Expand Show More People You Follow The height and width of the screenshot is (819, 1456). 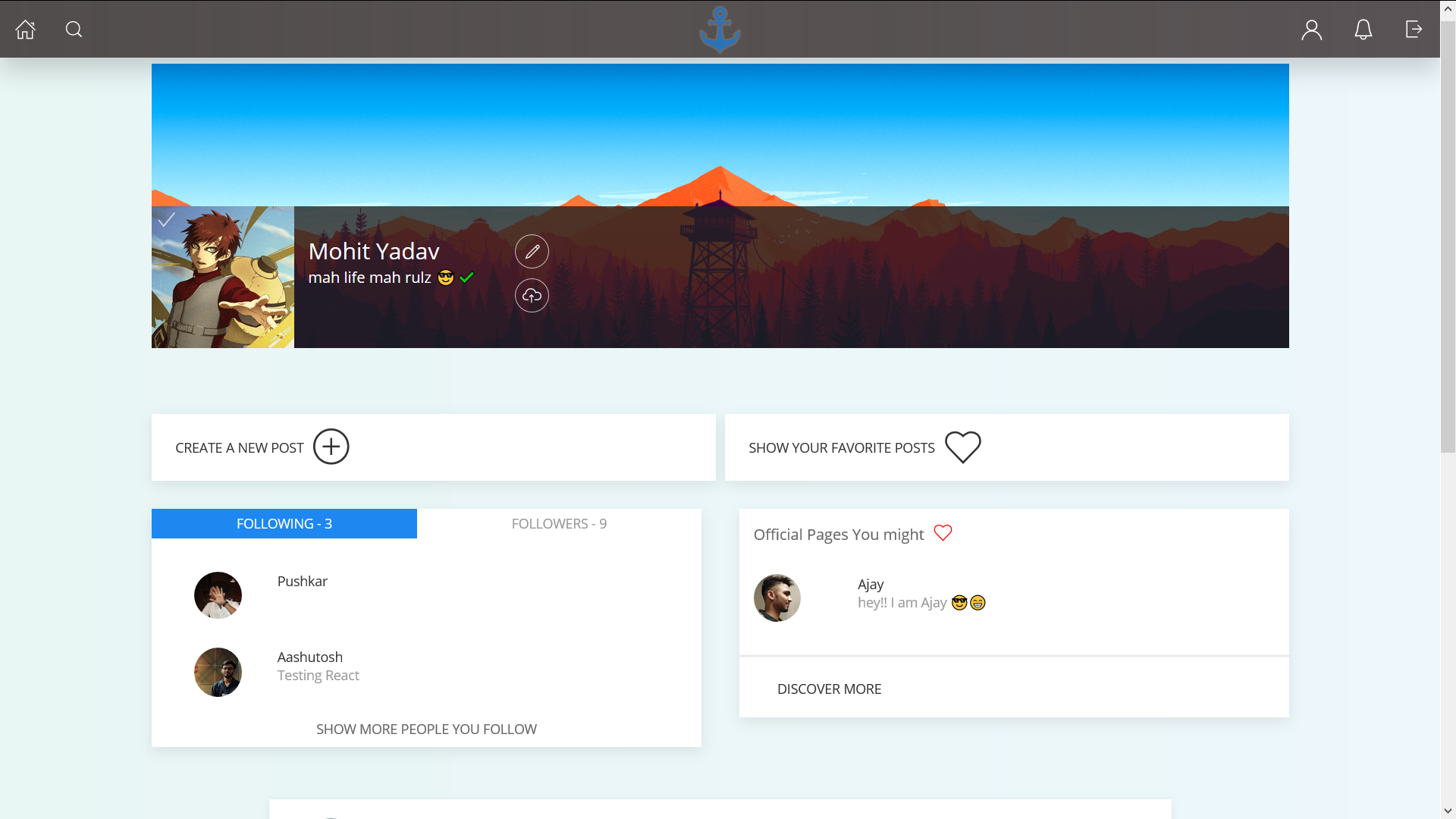(426, 729)
